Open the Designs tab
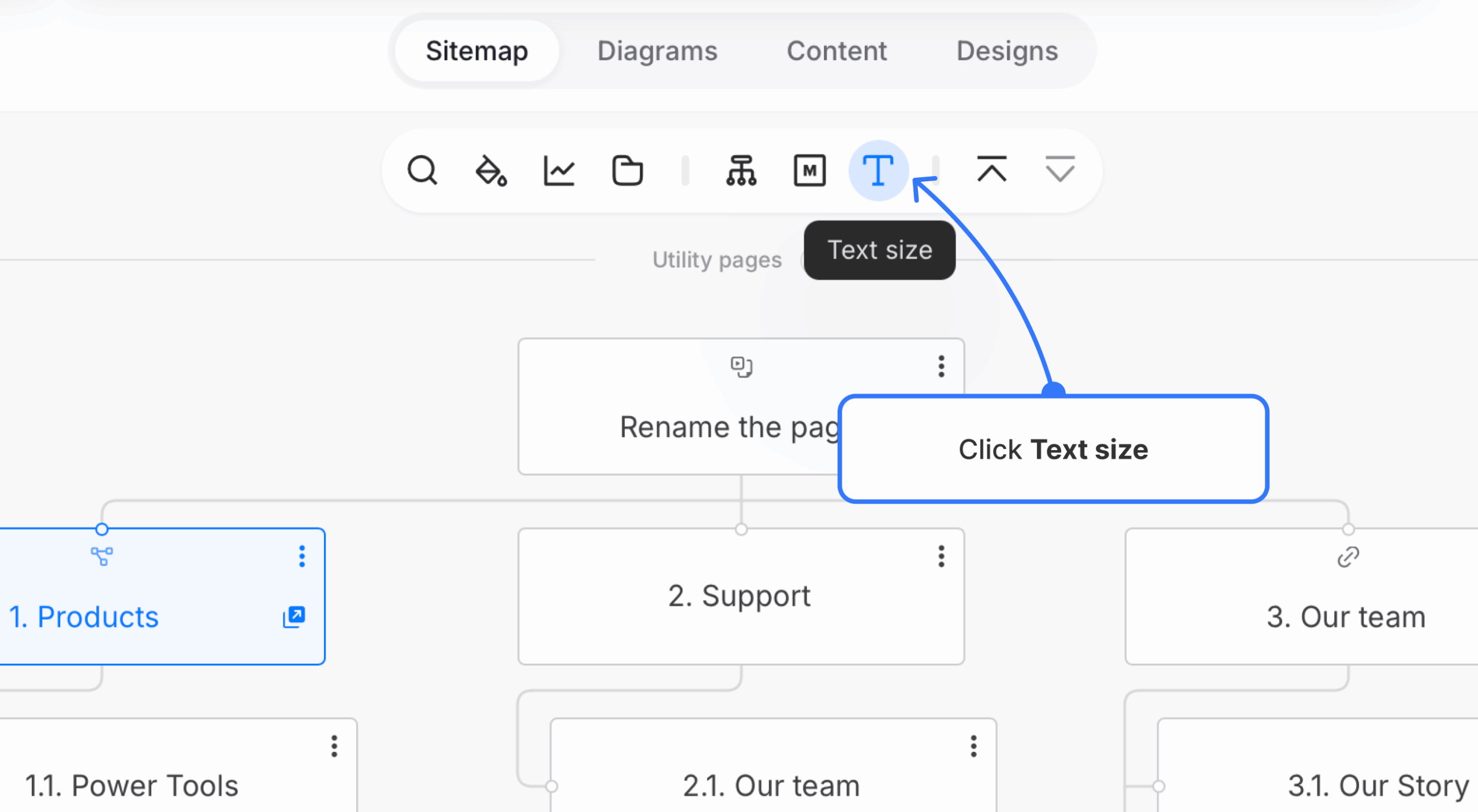1478x812 pixels. [x=1007, y=51]
